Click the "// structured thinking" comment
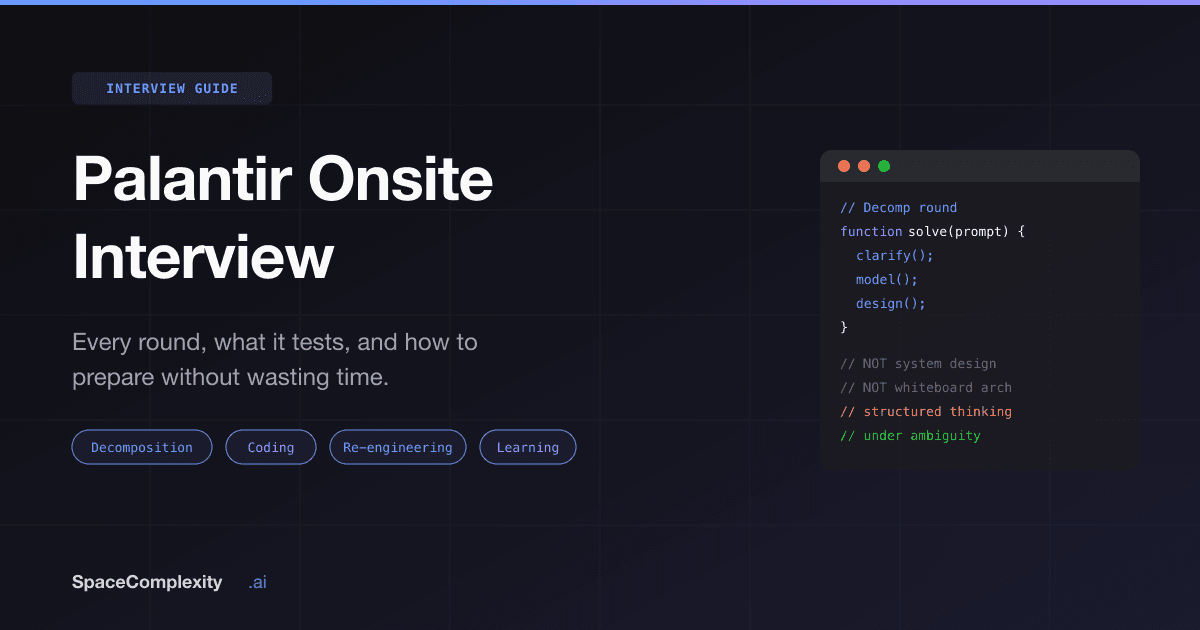 pos(926,412)
